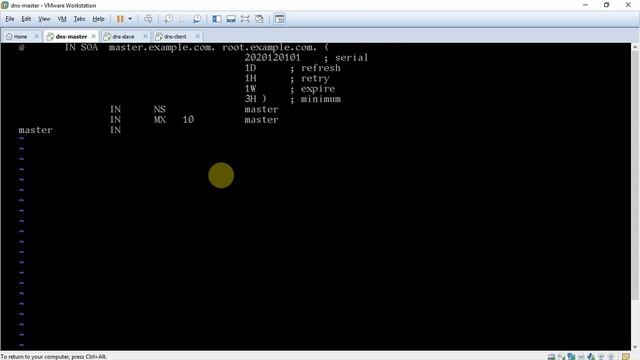This screenshot has width=640, height=360.
Task: Open the Help menu
Action: click(x=98, y=19)
